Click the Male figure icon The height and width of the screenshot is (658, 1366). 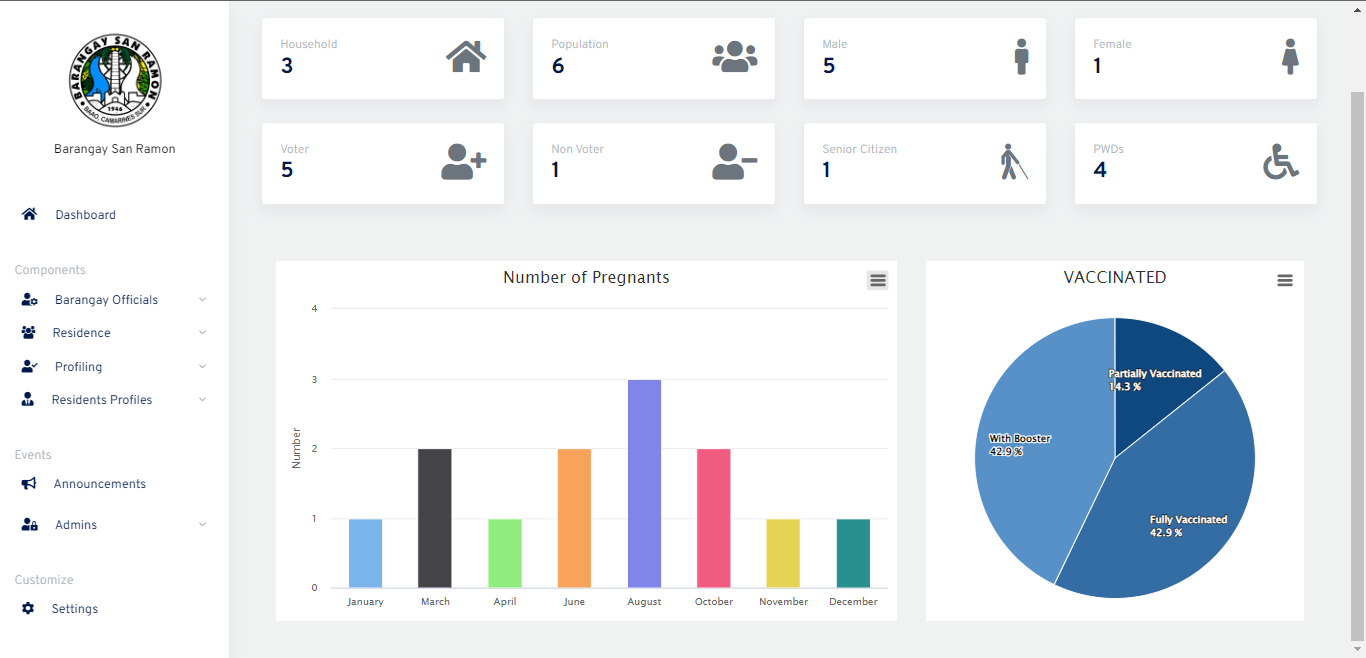point(1021,57)
